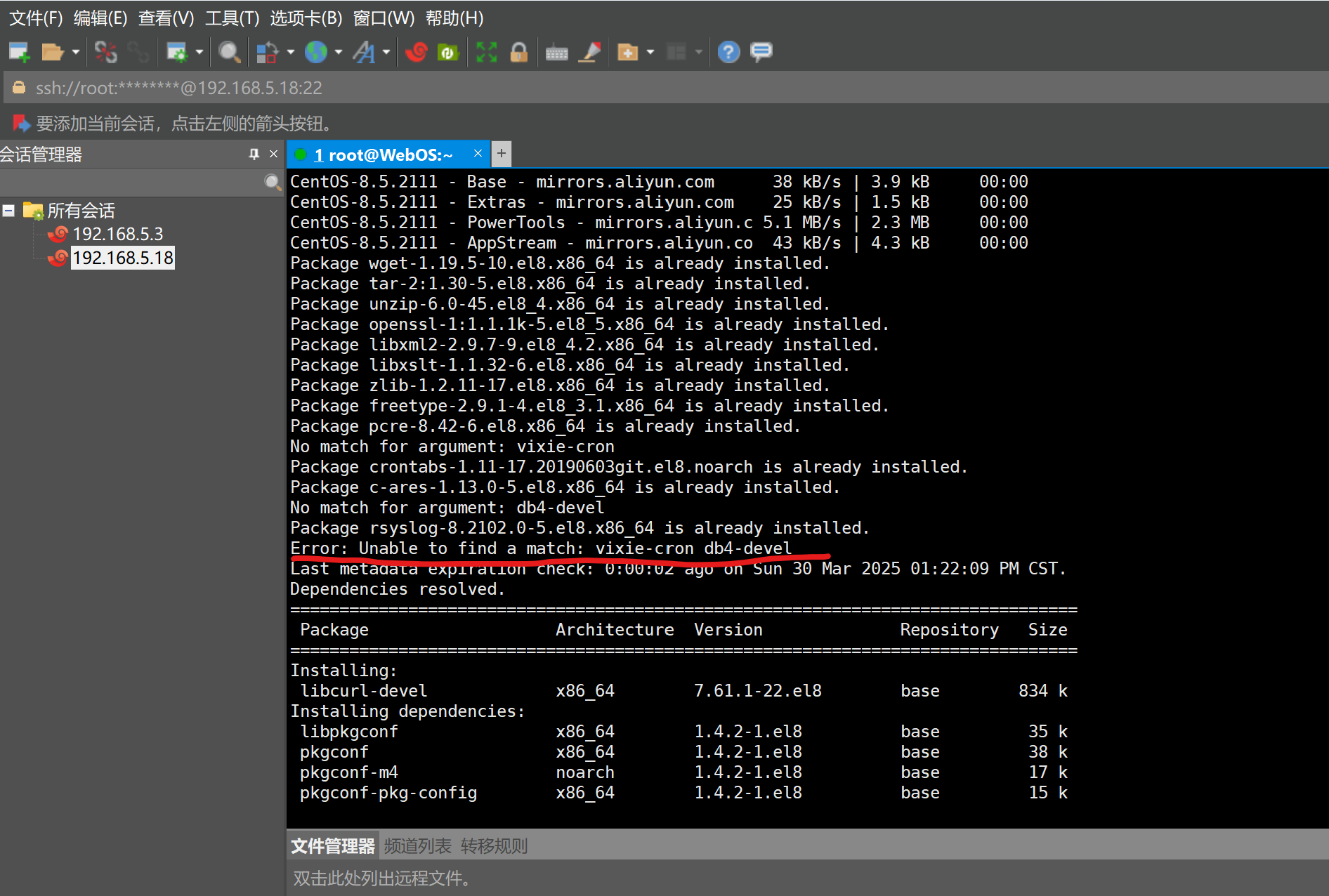Select session 192.168.5.3
Viewport: 1329px width, 896px height.
[x=118, y=234]
